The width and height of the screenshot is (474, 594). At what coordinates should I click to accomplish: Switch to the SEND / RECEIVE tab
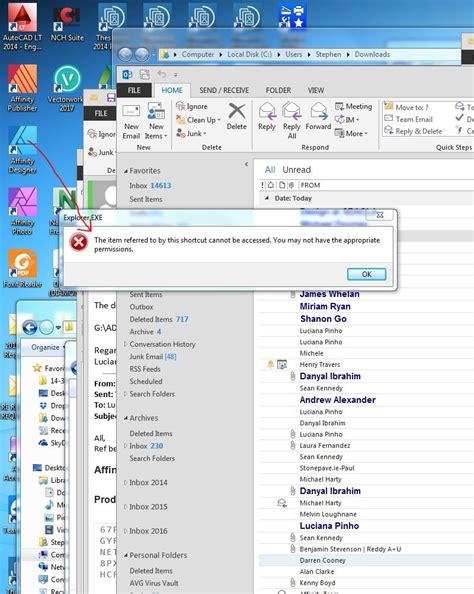pyautogui.click(x=224, y=90)
